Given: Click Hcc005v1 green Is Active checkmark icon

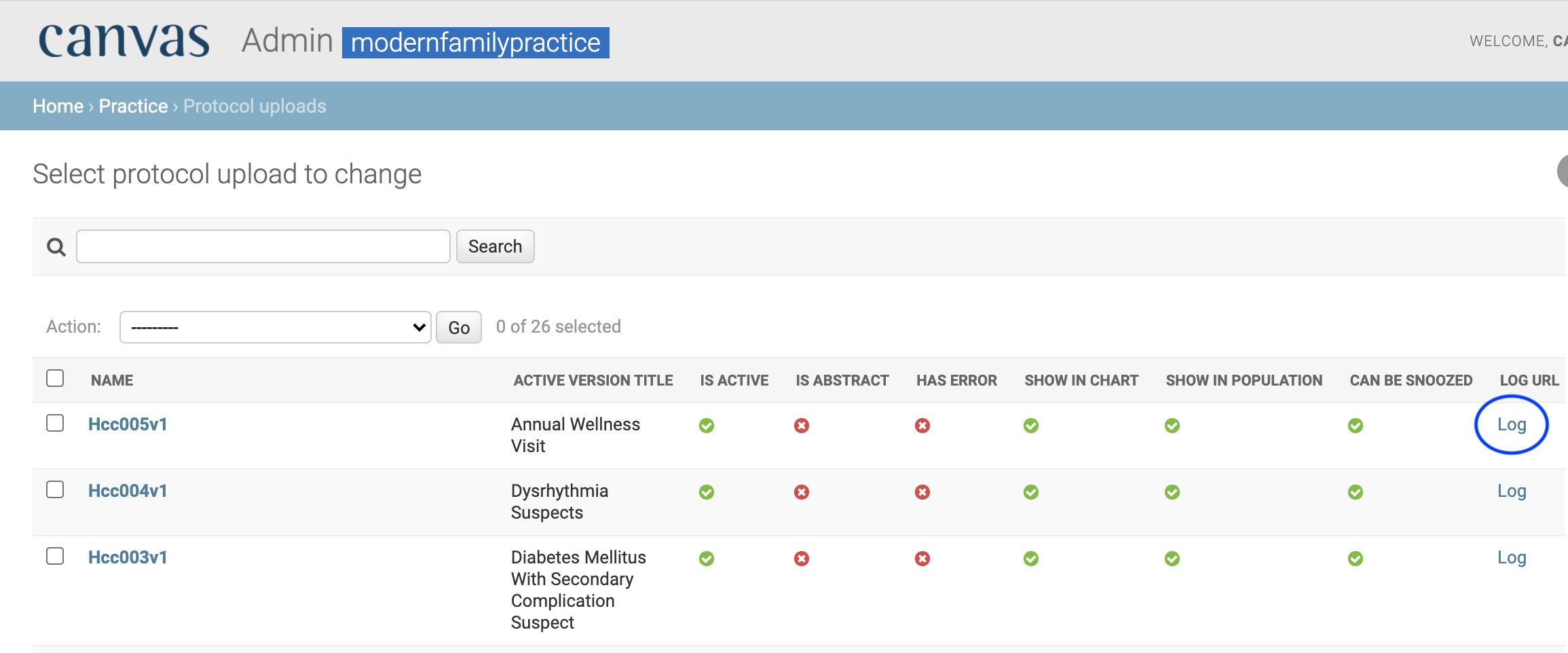Looking at the screenshot, I should (x=707, y=426).
